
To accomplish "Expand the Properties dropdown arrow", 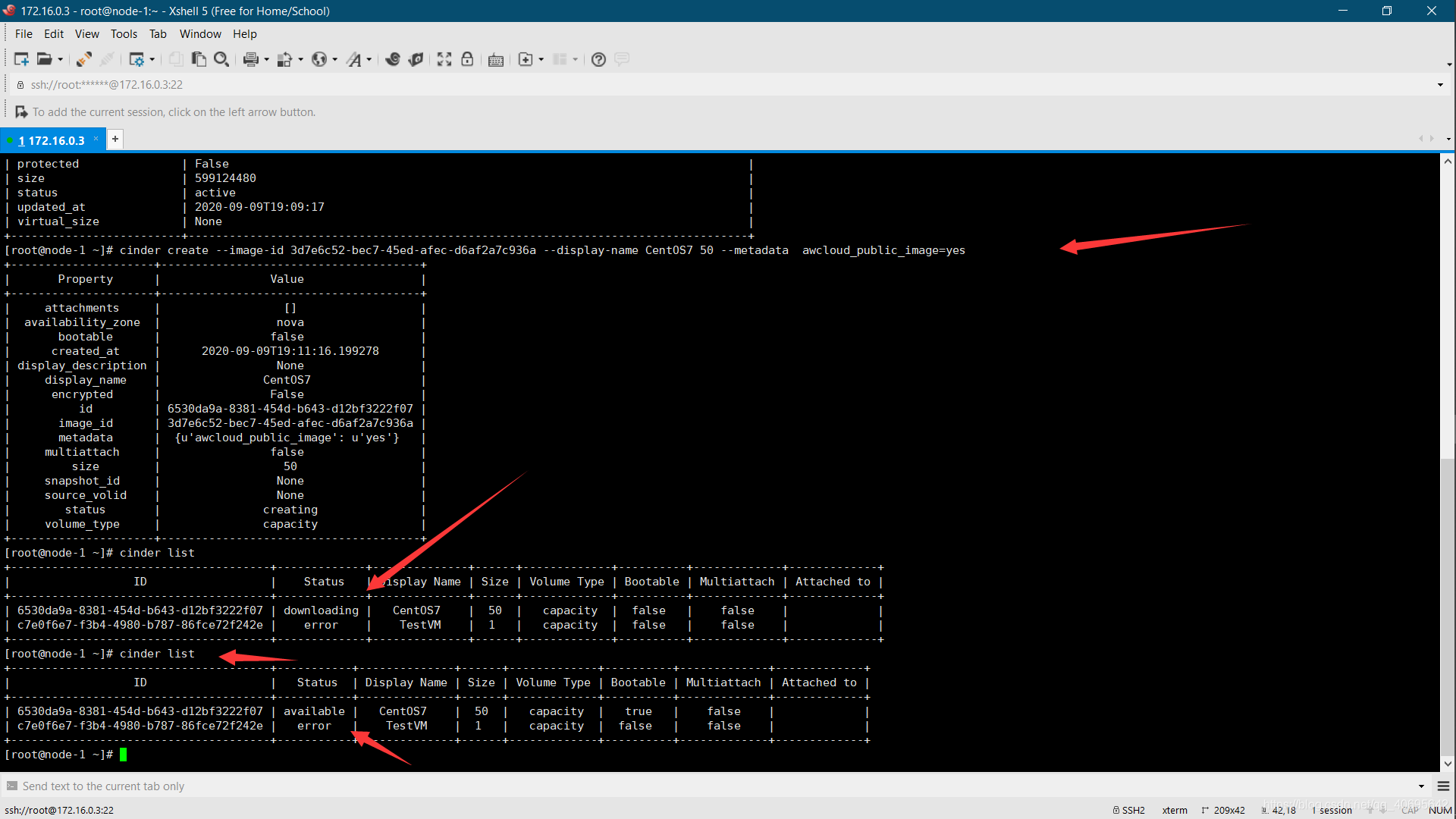I will tap(152, 60).
